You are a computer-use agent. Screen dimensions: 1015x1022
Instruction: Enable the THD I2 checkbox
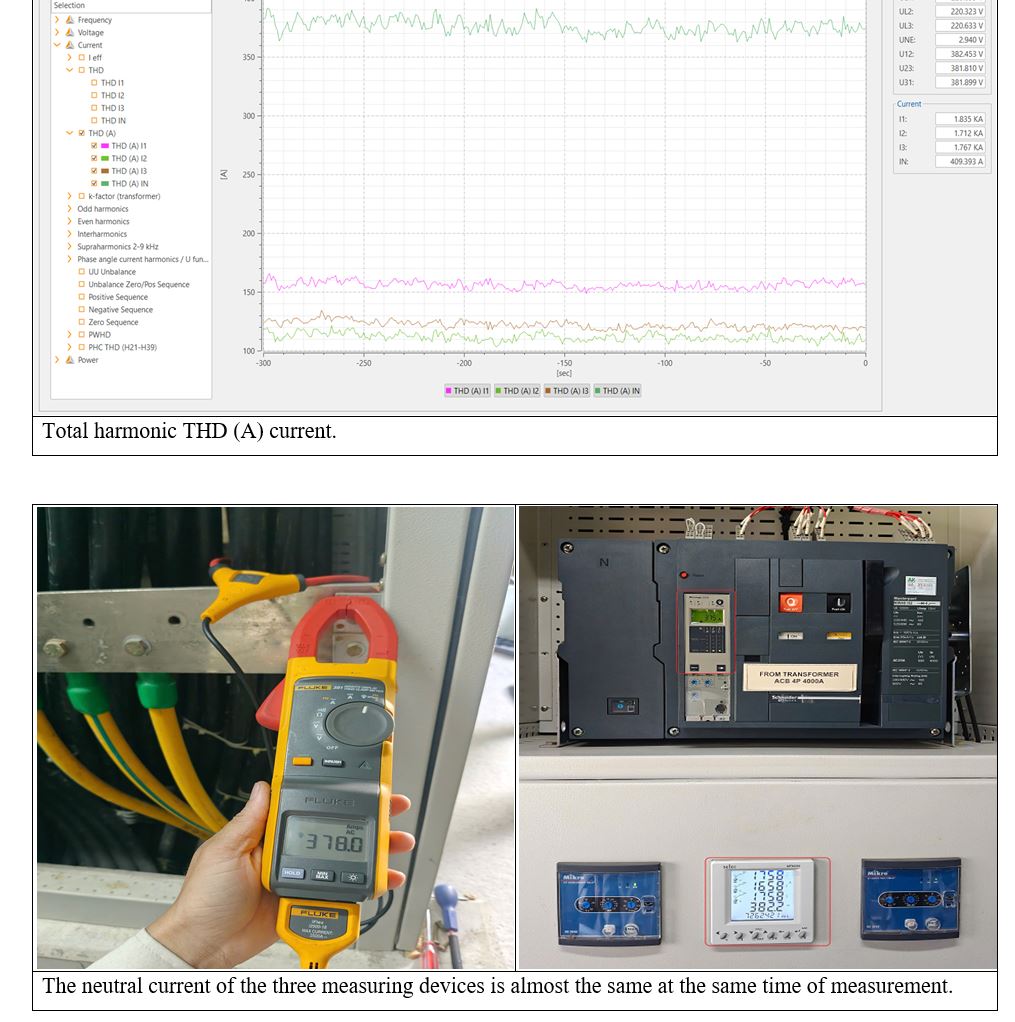(94, 96)
